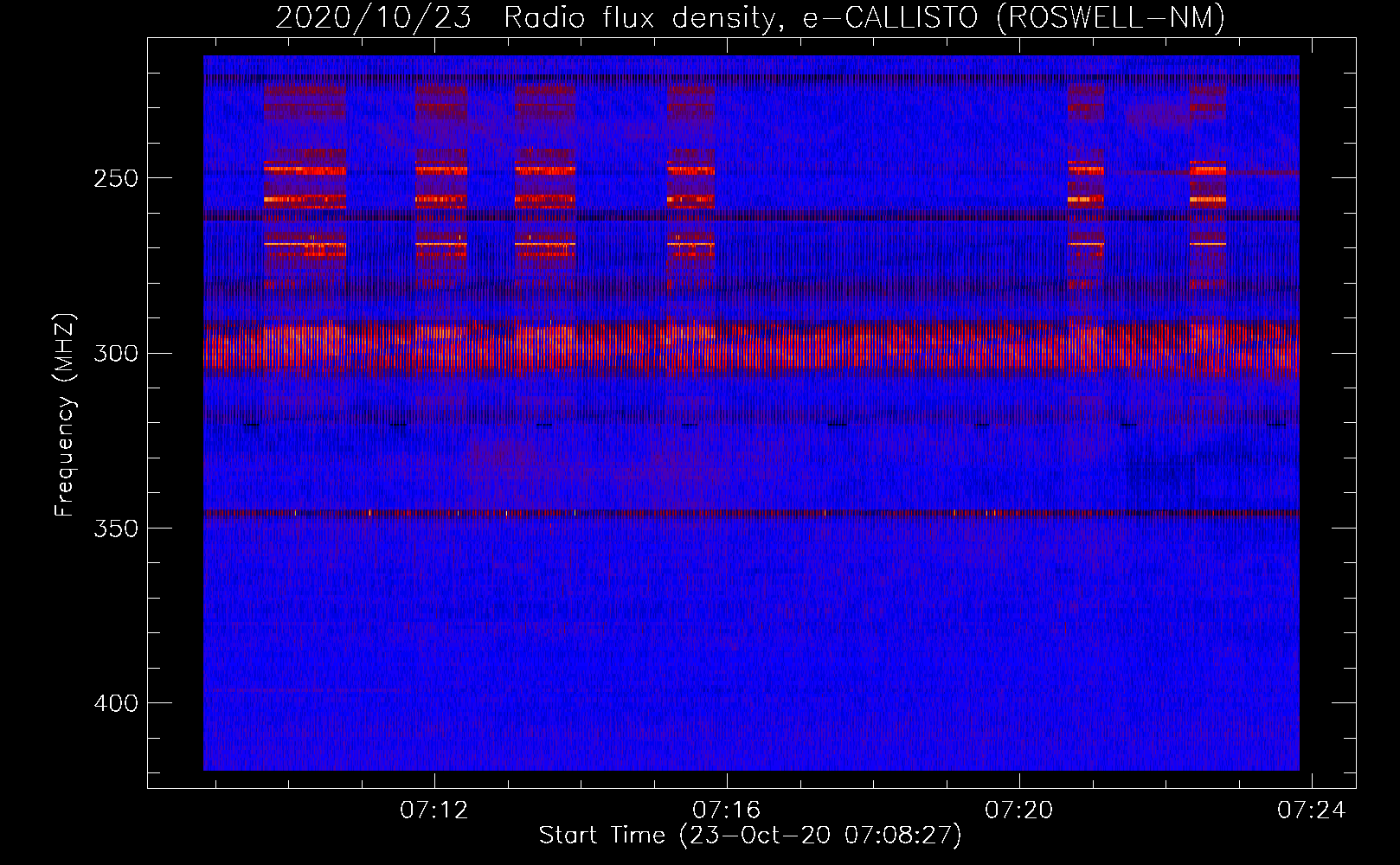Click the '350' frequency axis label

pos(116,529)
